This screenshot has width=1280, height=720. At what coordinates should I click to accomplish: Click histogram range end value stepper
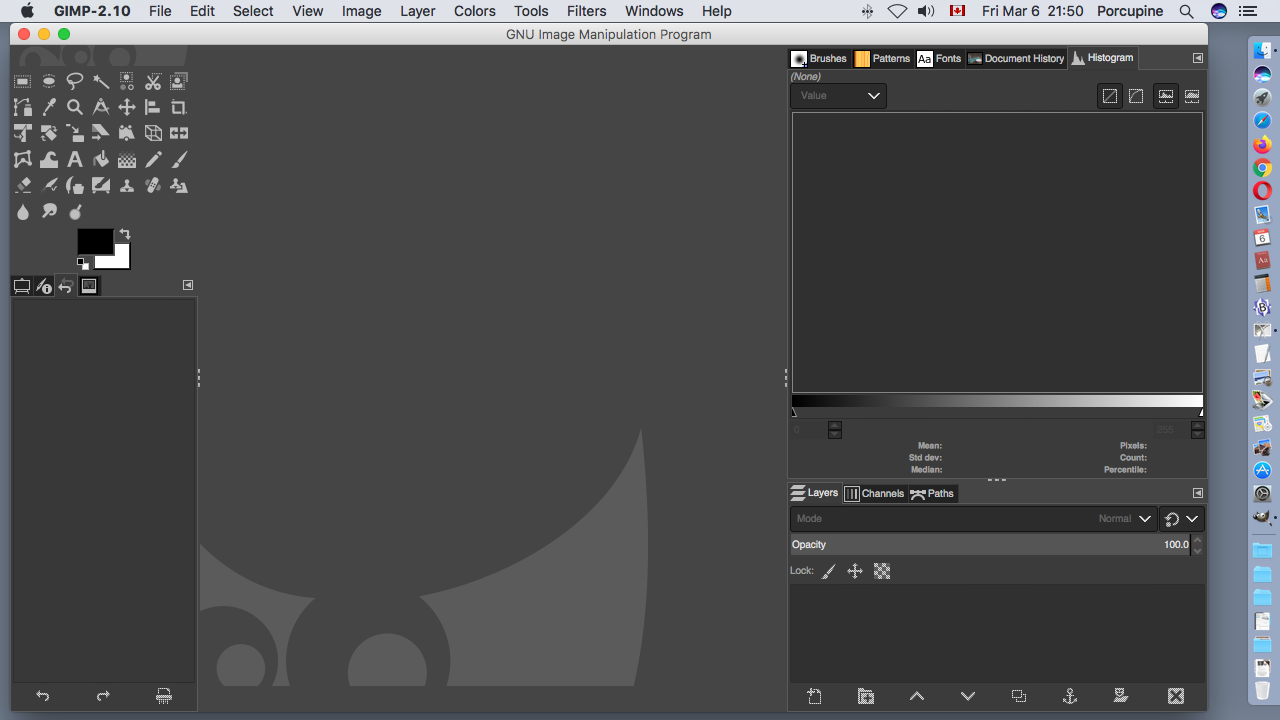tap(1197, 430)
